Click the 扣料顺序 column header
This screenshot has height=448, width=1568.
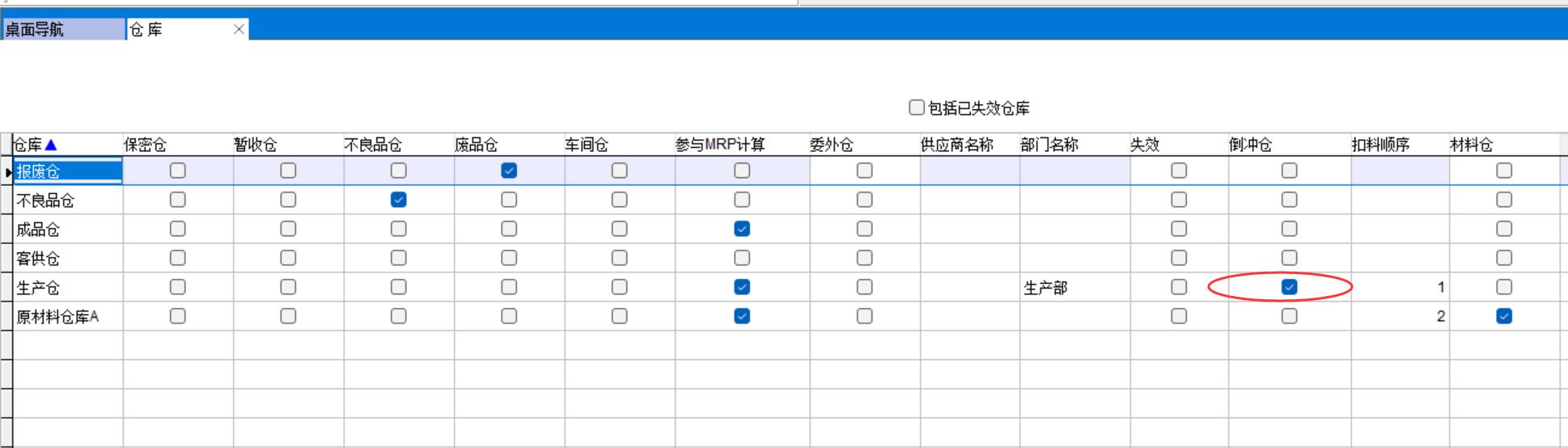click(x=1380, y=145)
